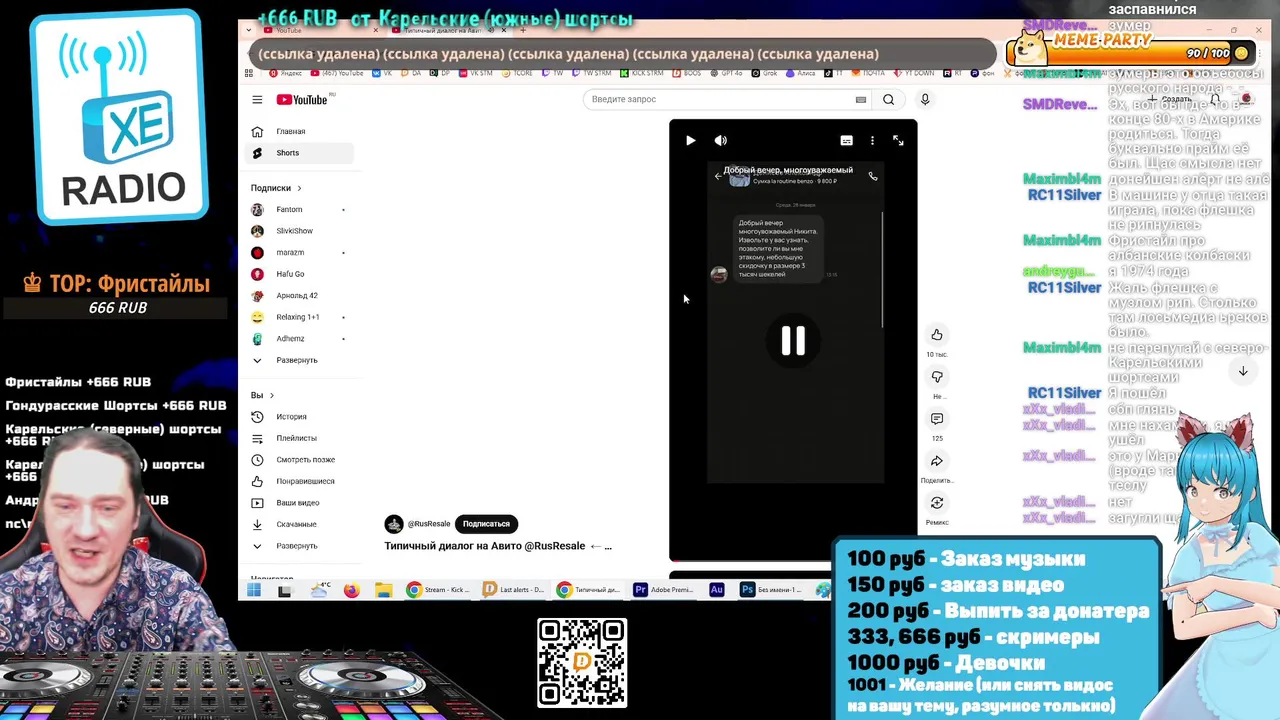Open the GPT 4o bookmark
Screen dimensions: 1280x720
coord(727,73)
